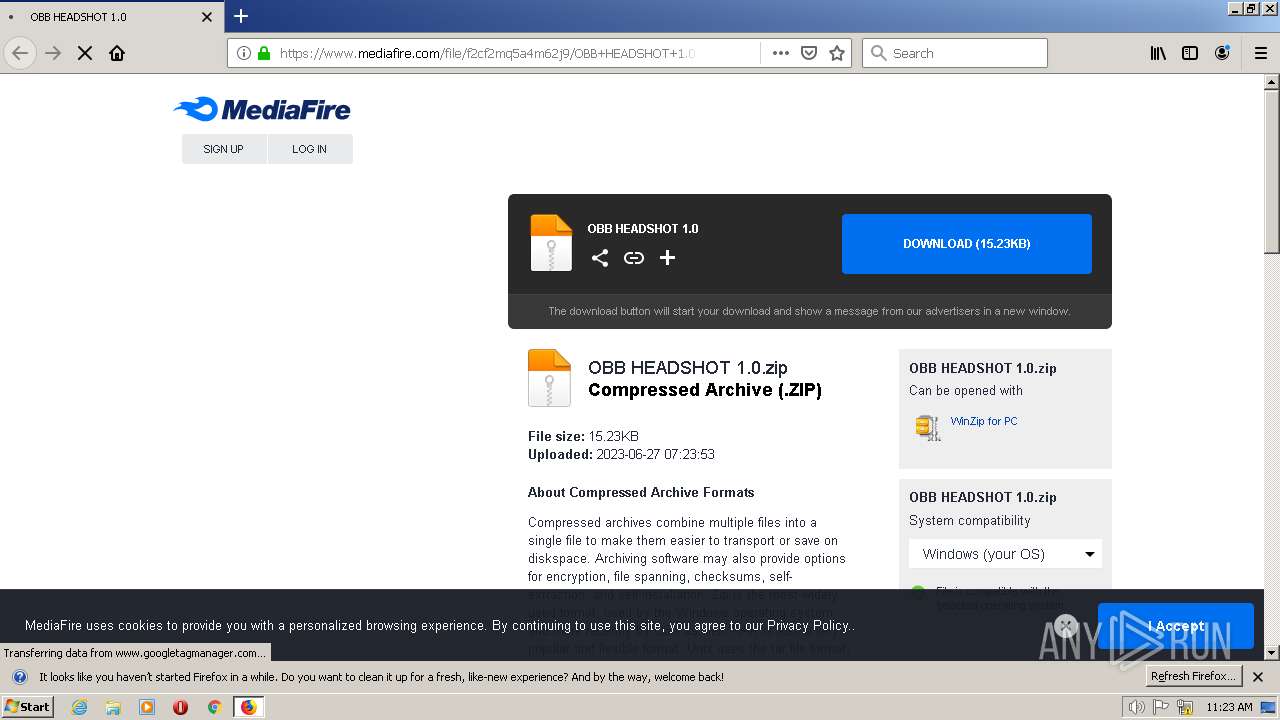This screenshot has width=1280, height=720.
Task: Click the Pocket save icon
Action: (x=809, y=53)
